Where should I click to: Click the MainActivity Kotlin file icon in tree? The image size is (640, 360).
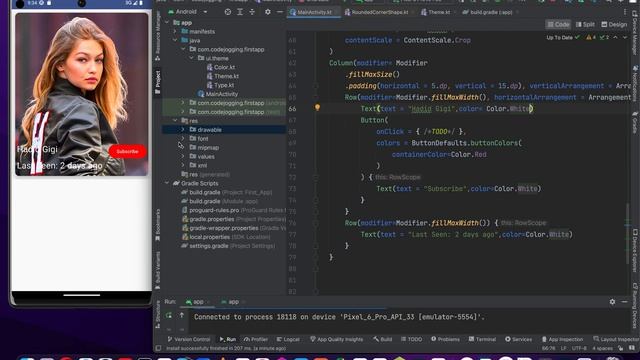click(201, 94)
